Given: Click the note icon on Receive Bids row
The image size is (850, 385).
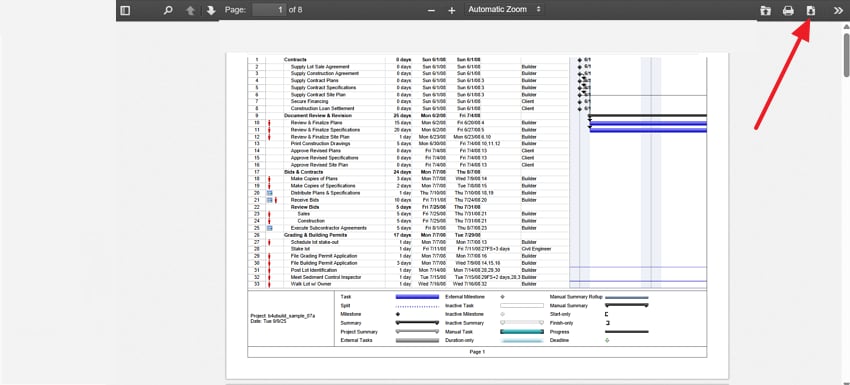Looking at the screenshot, I should tap(269, 200).
